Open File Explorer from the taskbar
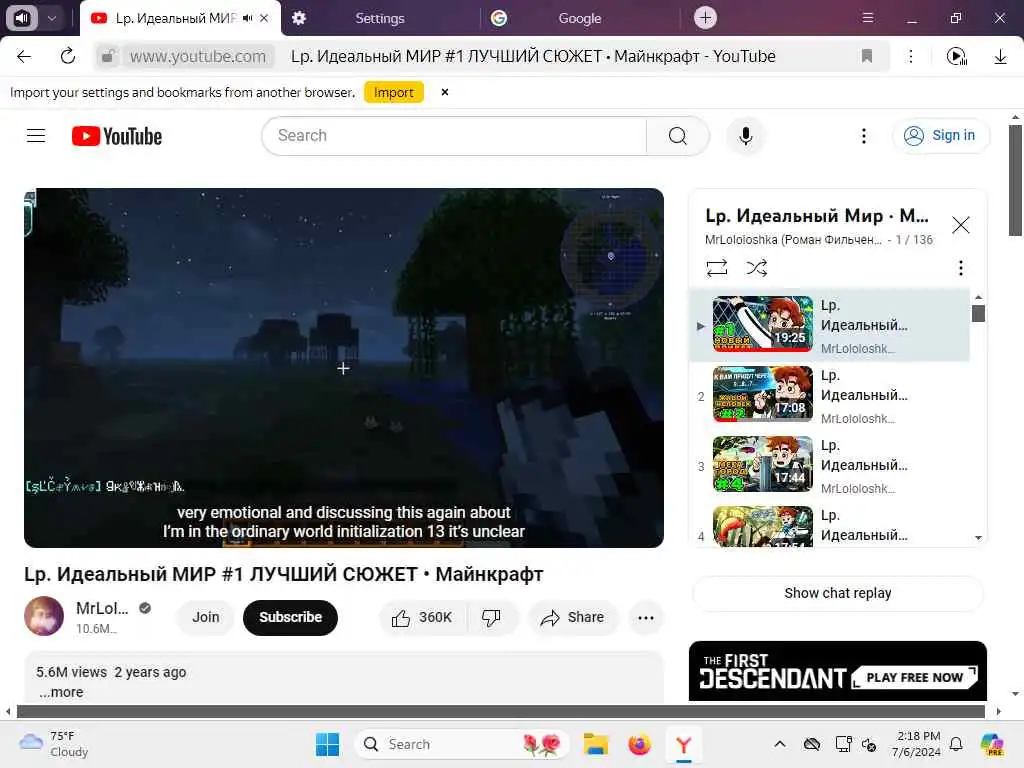The image size is (1024, 768). coord(595,744)
